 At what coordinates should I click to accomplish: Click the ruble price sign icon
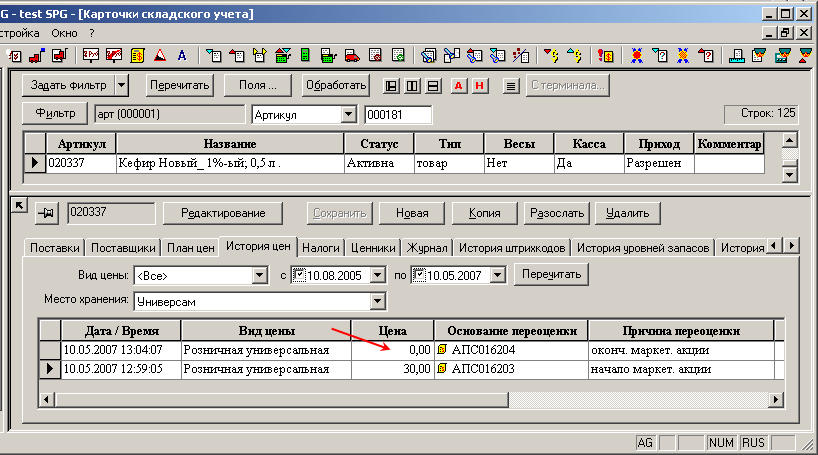(91, 55)
